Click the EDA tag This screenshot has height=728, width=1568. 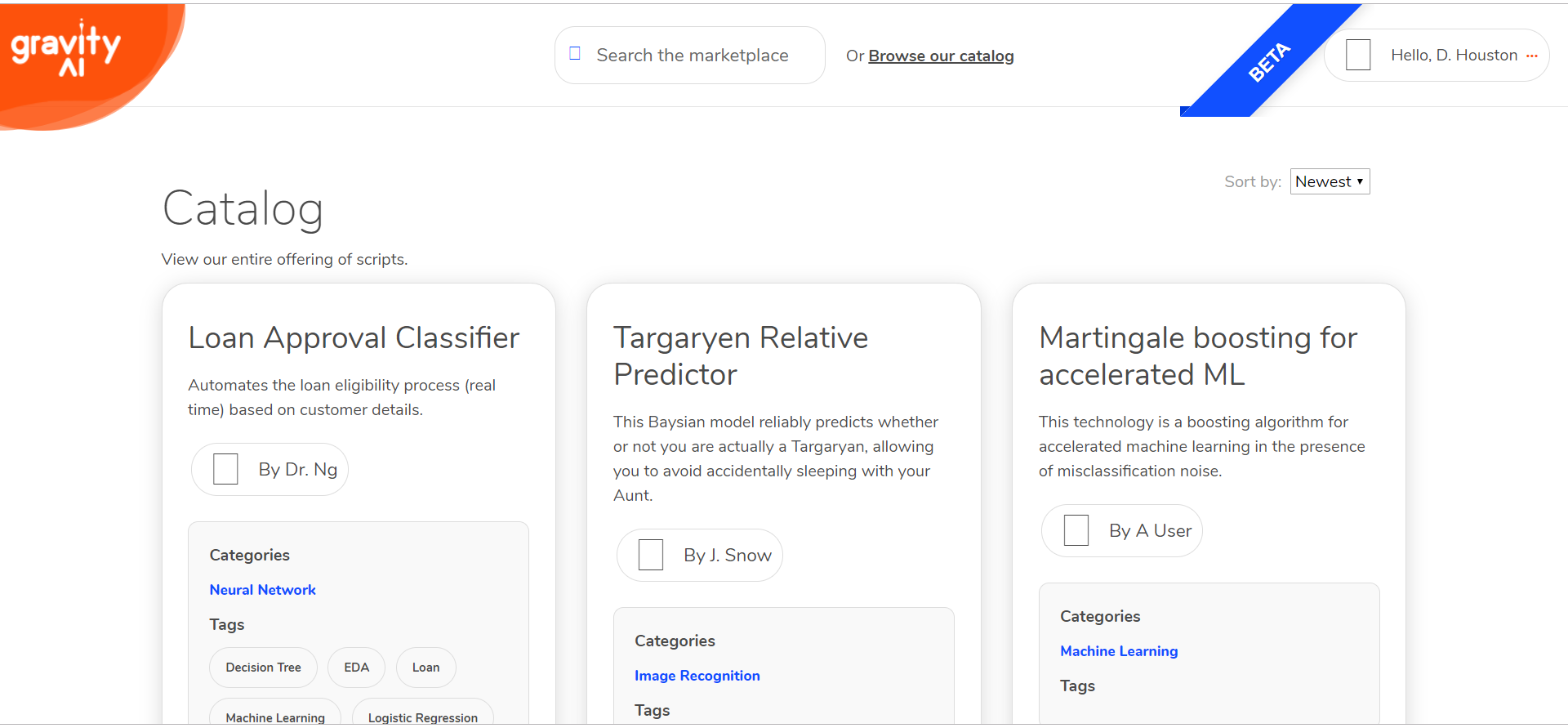[x=356, y=668]
